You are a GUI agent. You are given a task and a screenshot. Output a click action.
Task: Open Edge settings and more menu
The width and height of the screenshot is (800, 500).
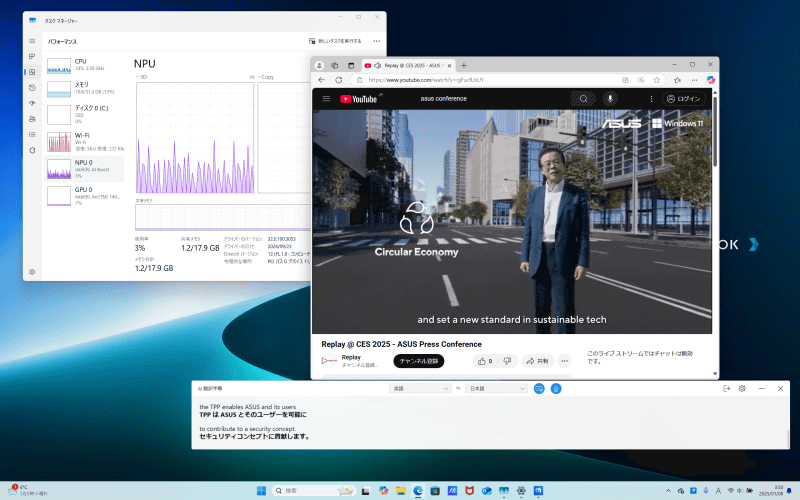694,80
